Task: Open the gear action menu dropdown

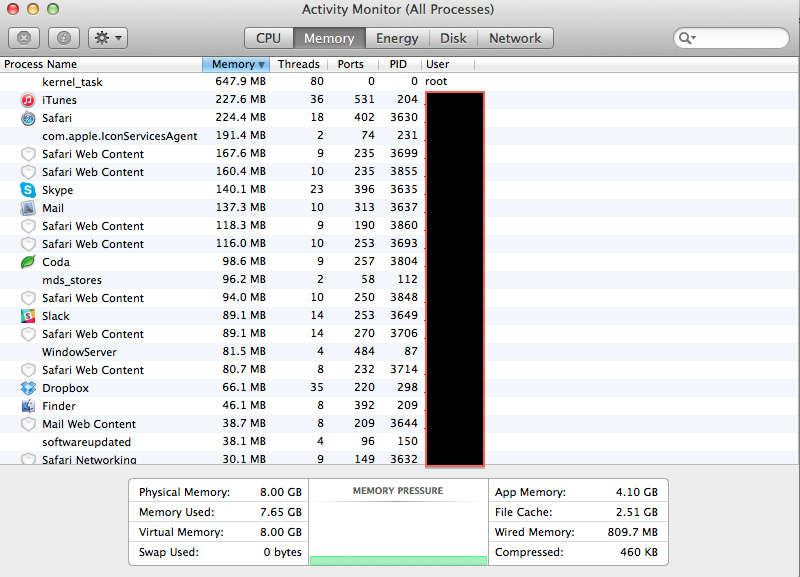Action: (x=108, y=38)
